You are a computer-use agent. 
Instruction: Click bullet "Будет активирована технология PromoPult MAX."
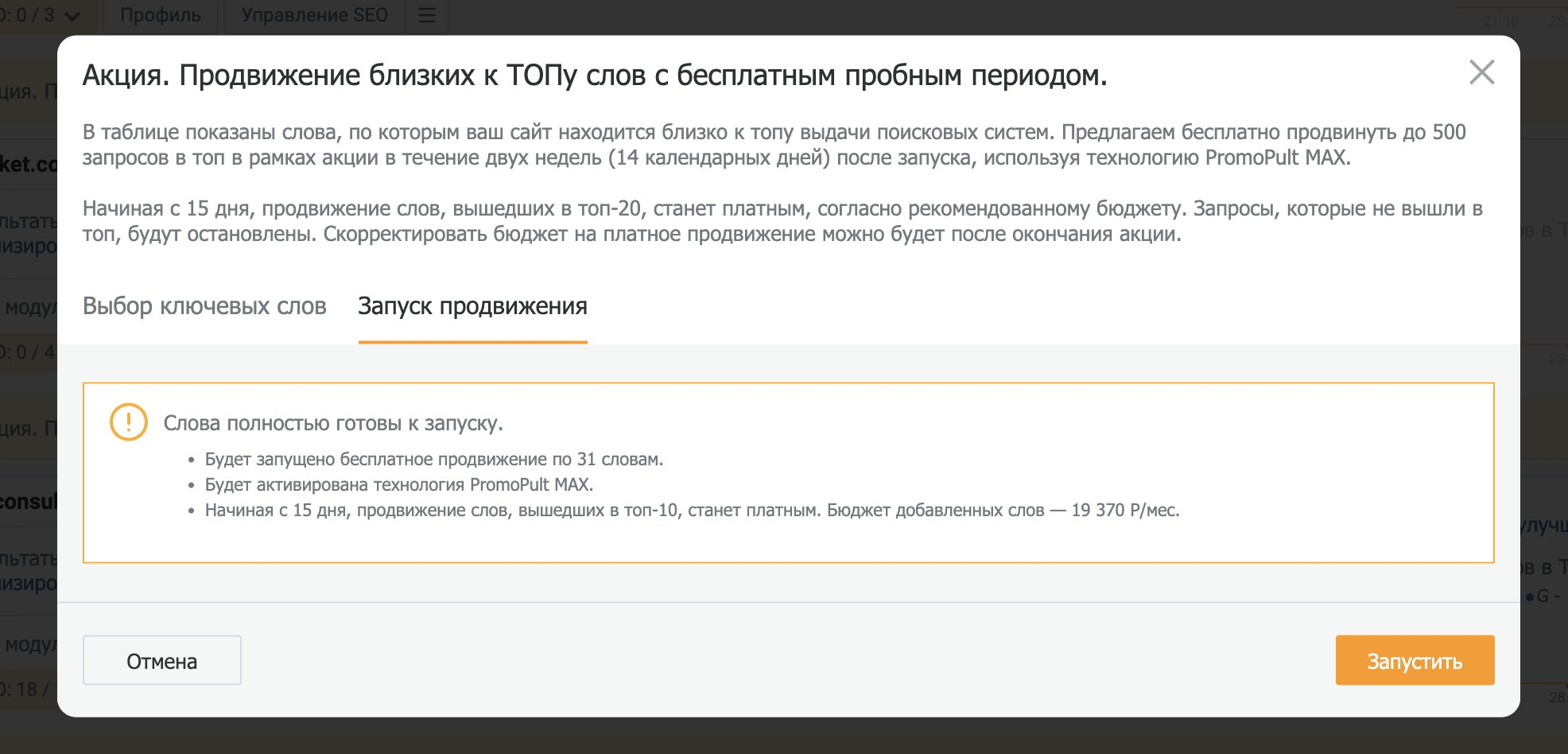[x=399, y=484]
